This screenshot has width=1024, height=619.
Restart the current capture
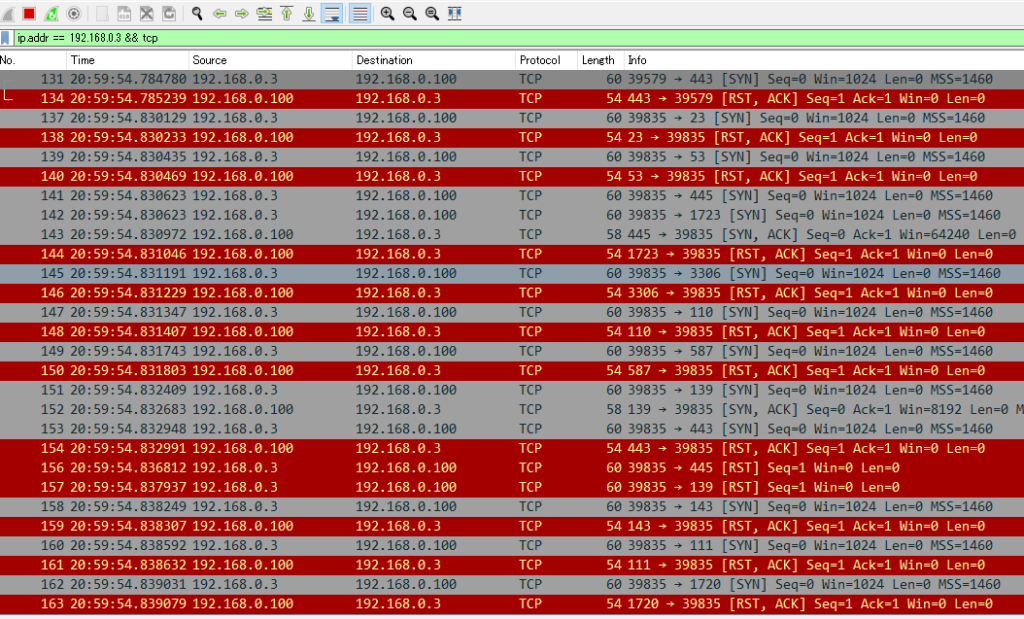coord(51,13)
